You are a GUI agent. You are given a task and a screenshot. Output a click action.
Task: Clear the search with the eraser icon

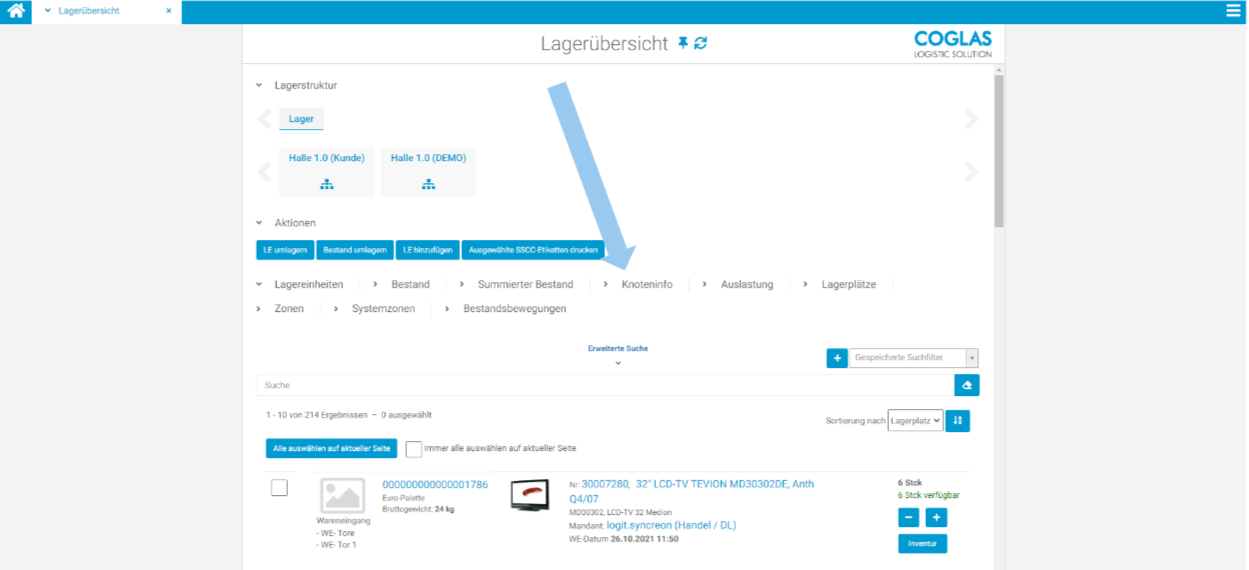click(x=966, y=385)
